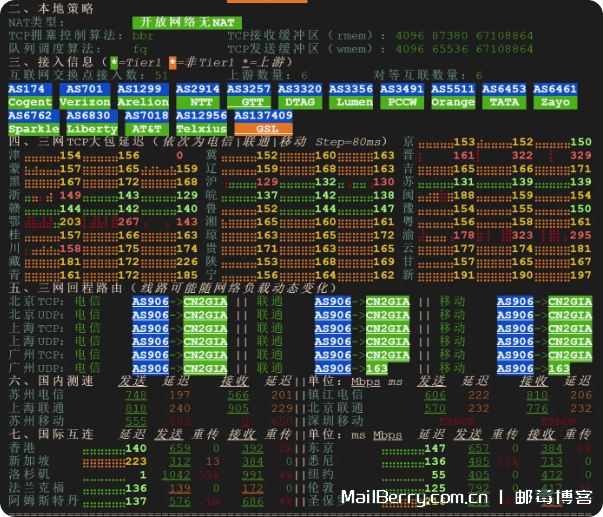The width and height of the screenshot is (603, 517).
Task: Click the AS3491 PCCW badge
Action: click(x=402, y=96)
